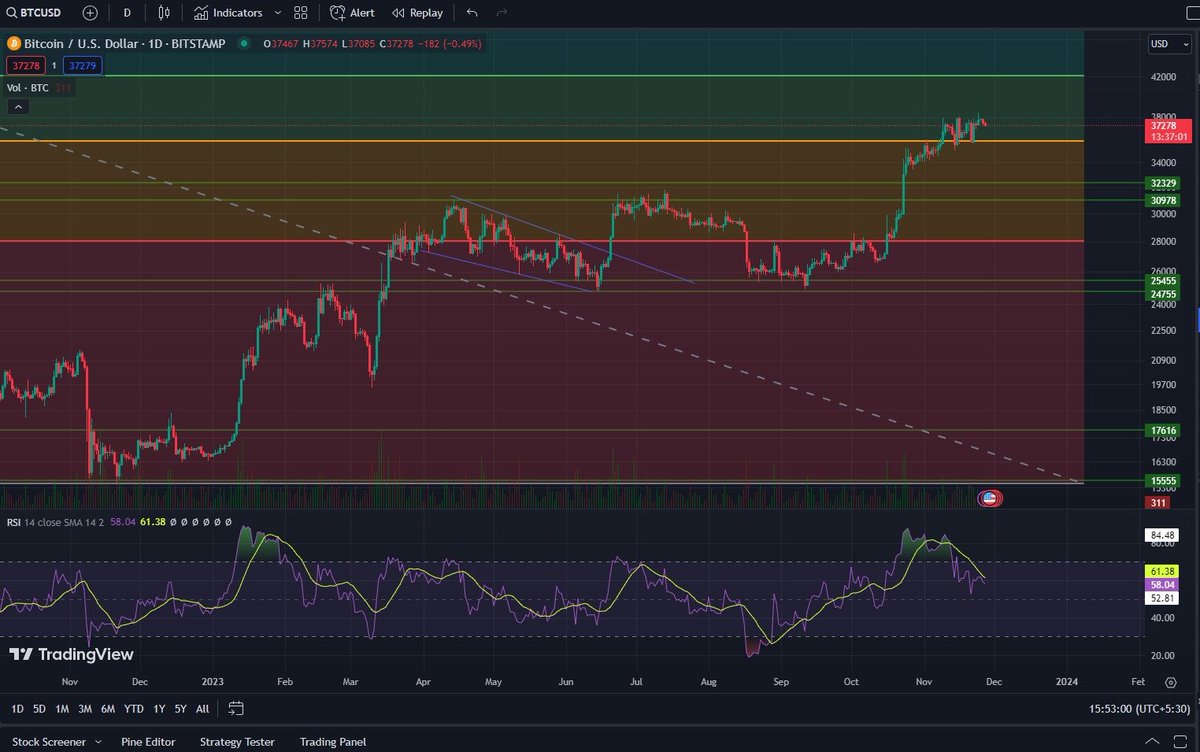The image size is (1200, 752).
Task: Select the 15555 horizontal line price label
Action: click(1165, 481)
